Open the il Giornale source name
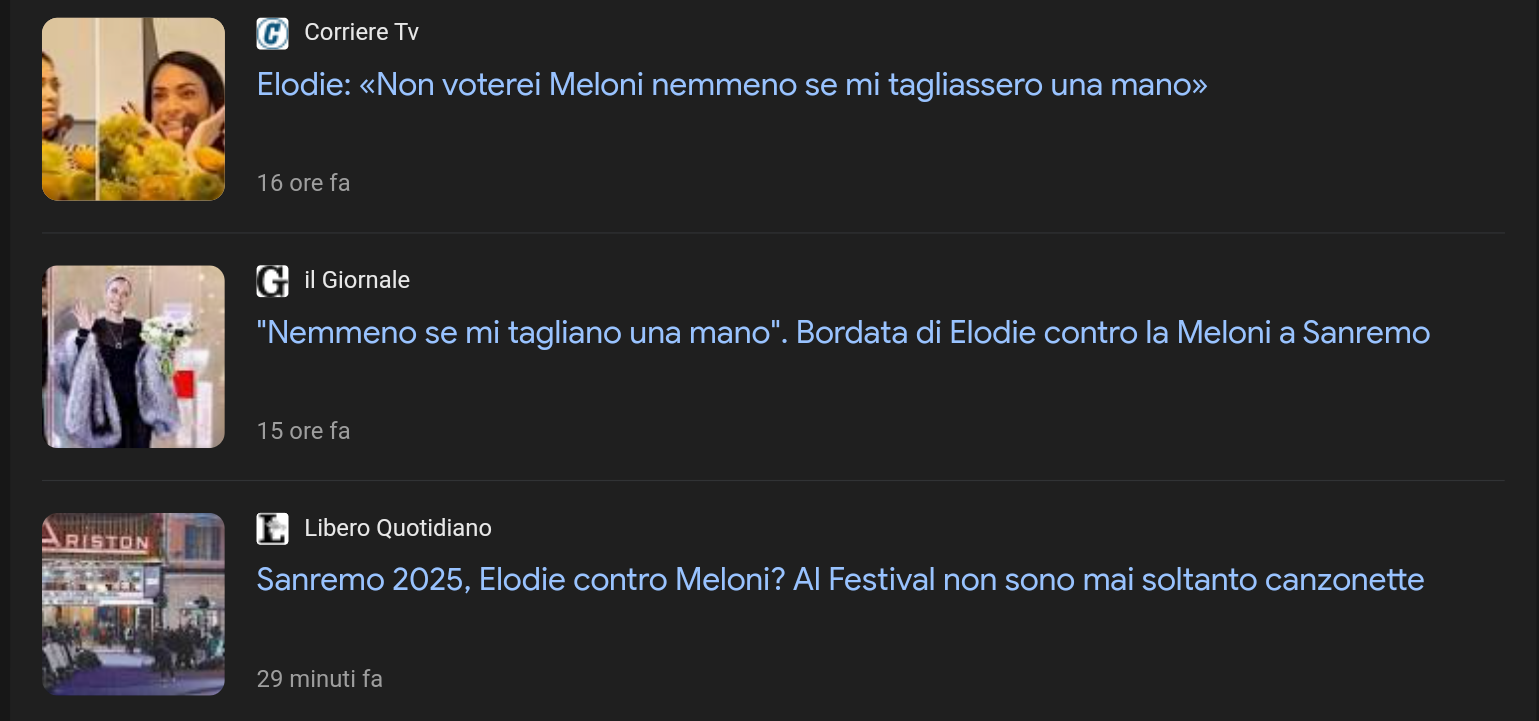This screenshot has height=721, width=1539. click(356, 281)
